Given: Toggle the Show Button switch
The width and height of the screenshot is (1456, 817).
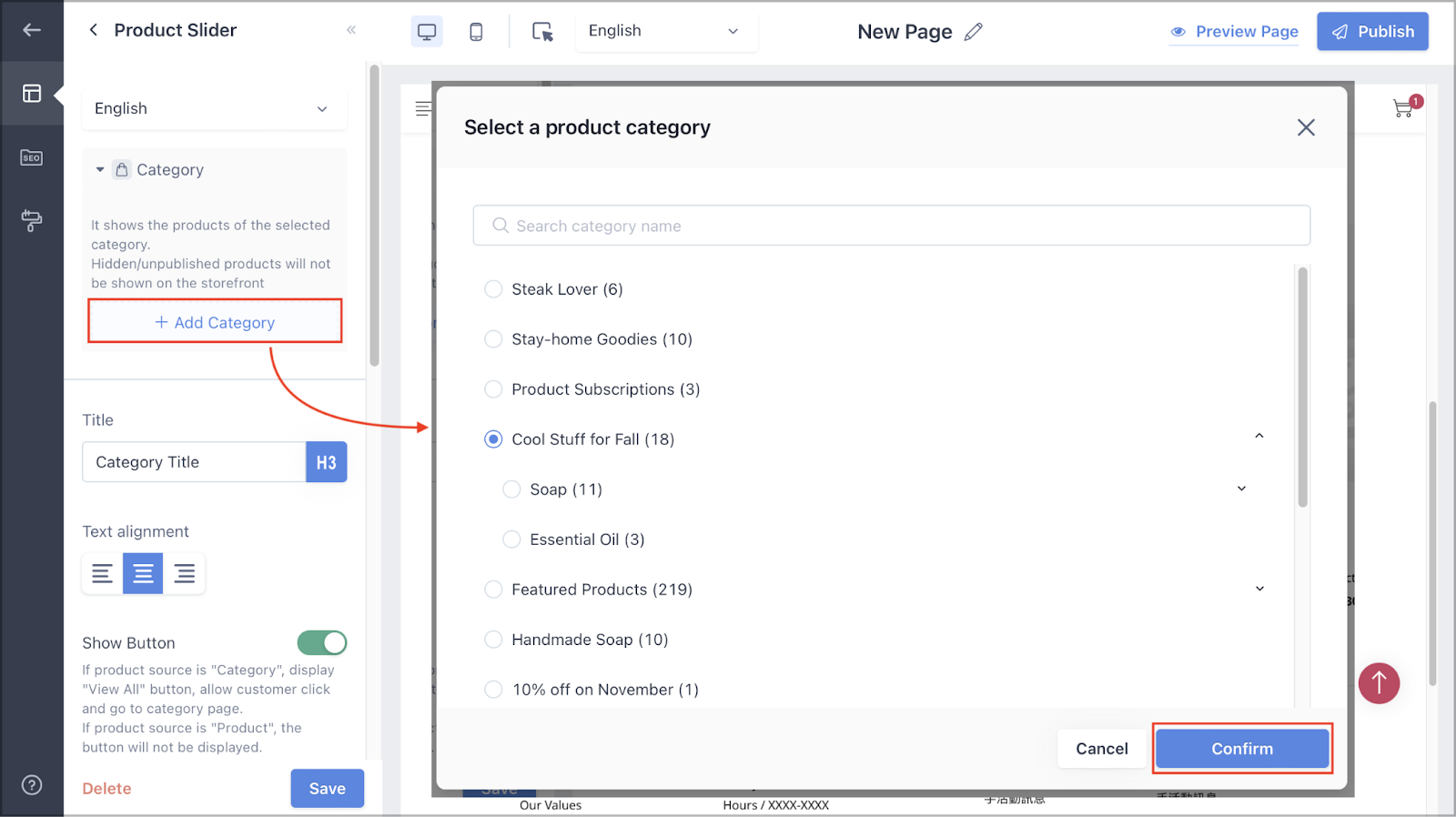Looking at the screenshot, I should [322, 642].
